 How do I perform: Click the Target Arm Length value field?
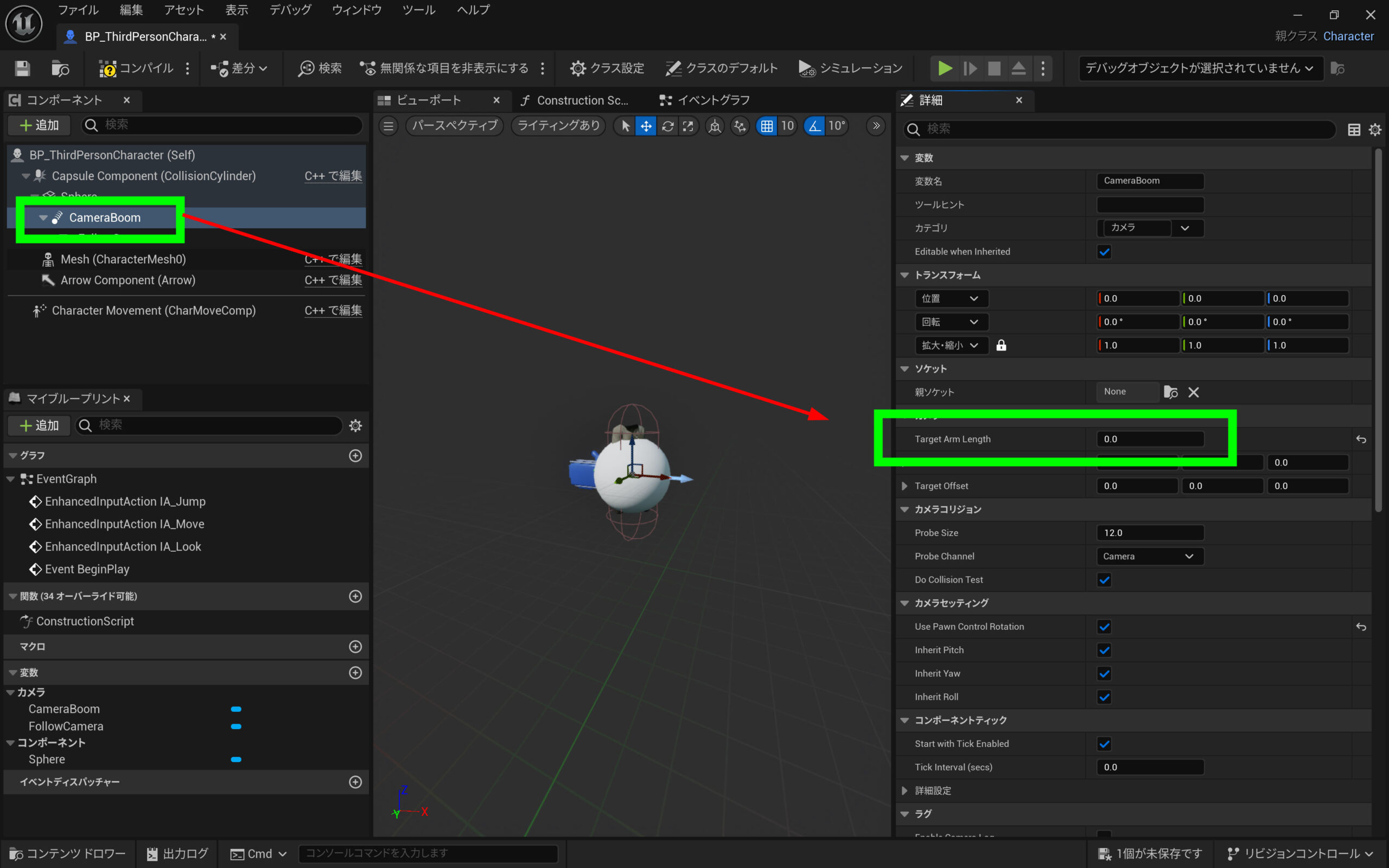click(x=1149, y=439)
